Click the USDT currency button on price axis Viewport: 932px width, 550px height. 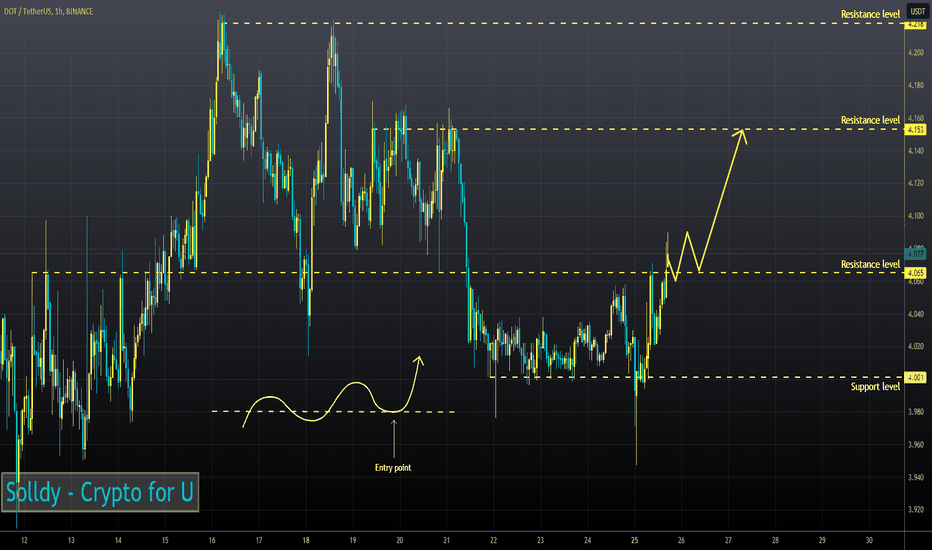tap(918, 11)
